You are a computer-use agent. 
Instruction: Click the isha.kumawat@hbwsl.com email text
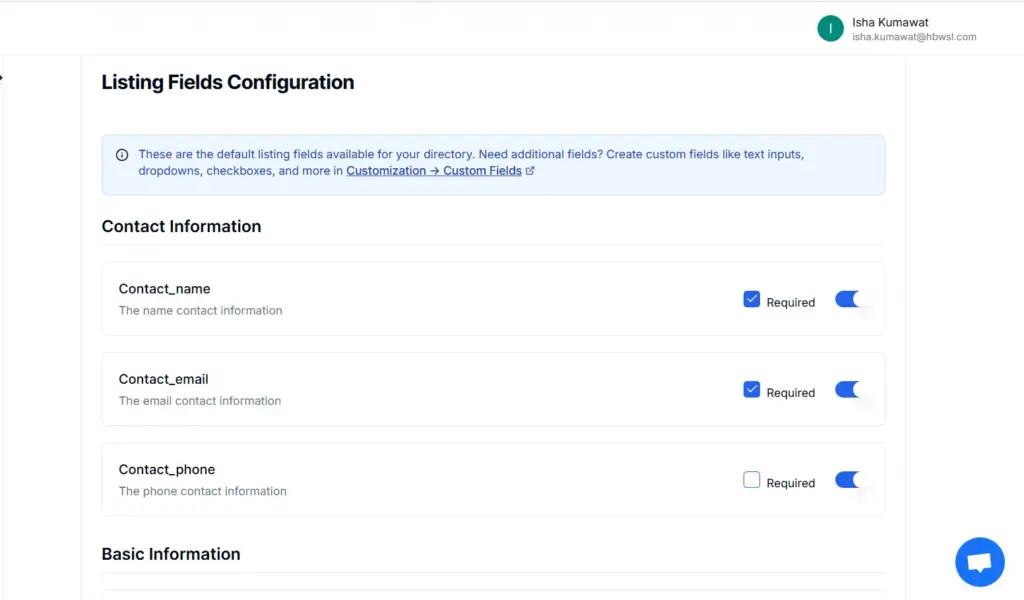[x=914, y=37]
